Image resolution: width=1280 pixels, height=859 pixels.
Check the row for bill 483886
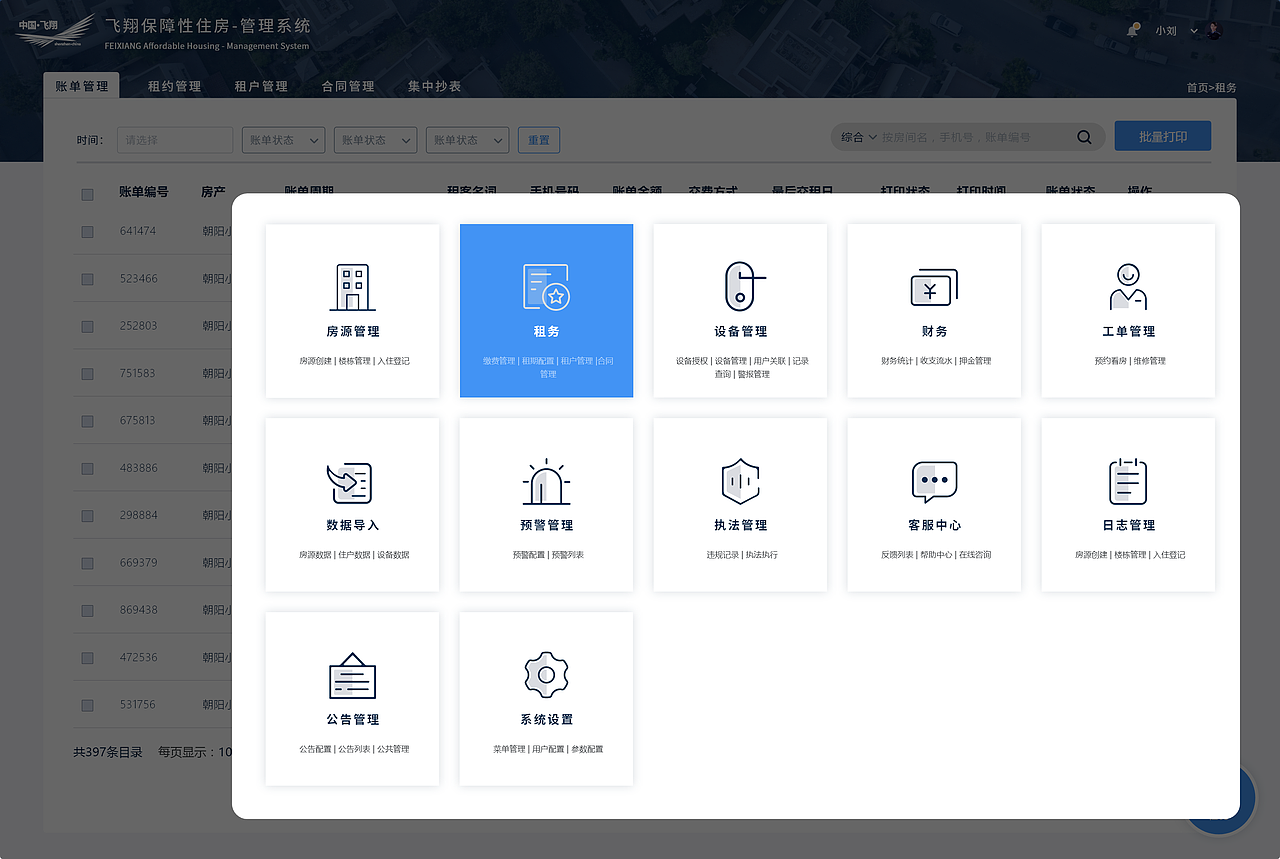click(x=87, y=468)
